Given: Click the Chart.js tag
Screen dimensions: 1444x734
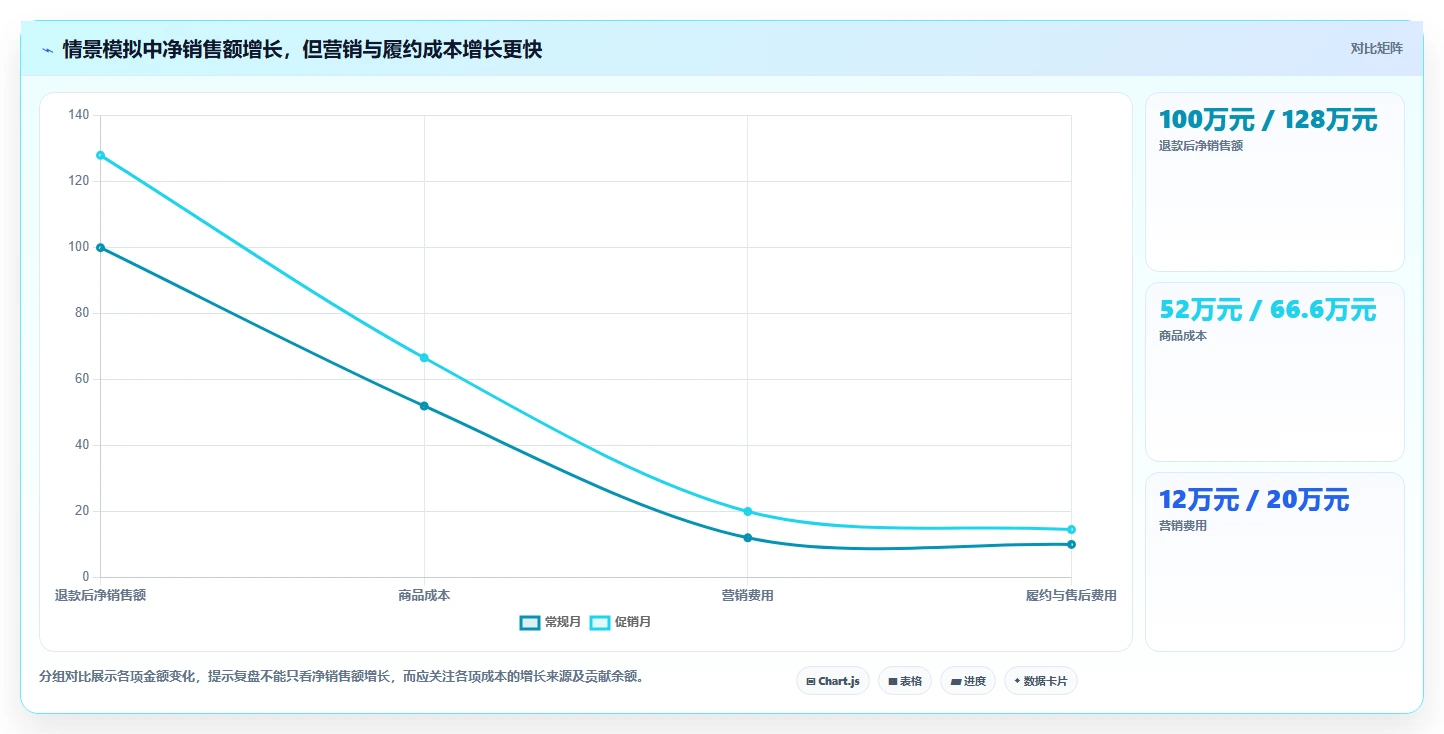Looking at the screenshot, I should pos(832,681).
